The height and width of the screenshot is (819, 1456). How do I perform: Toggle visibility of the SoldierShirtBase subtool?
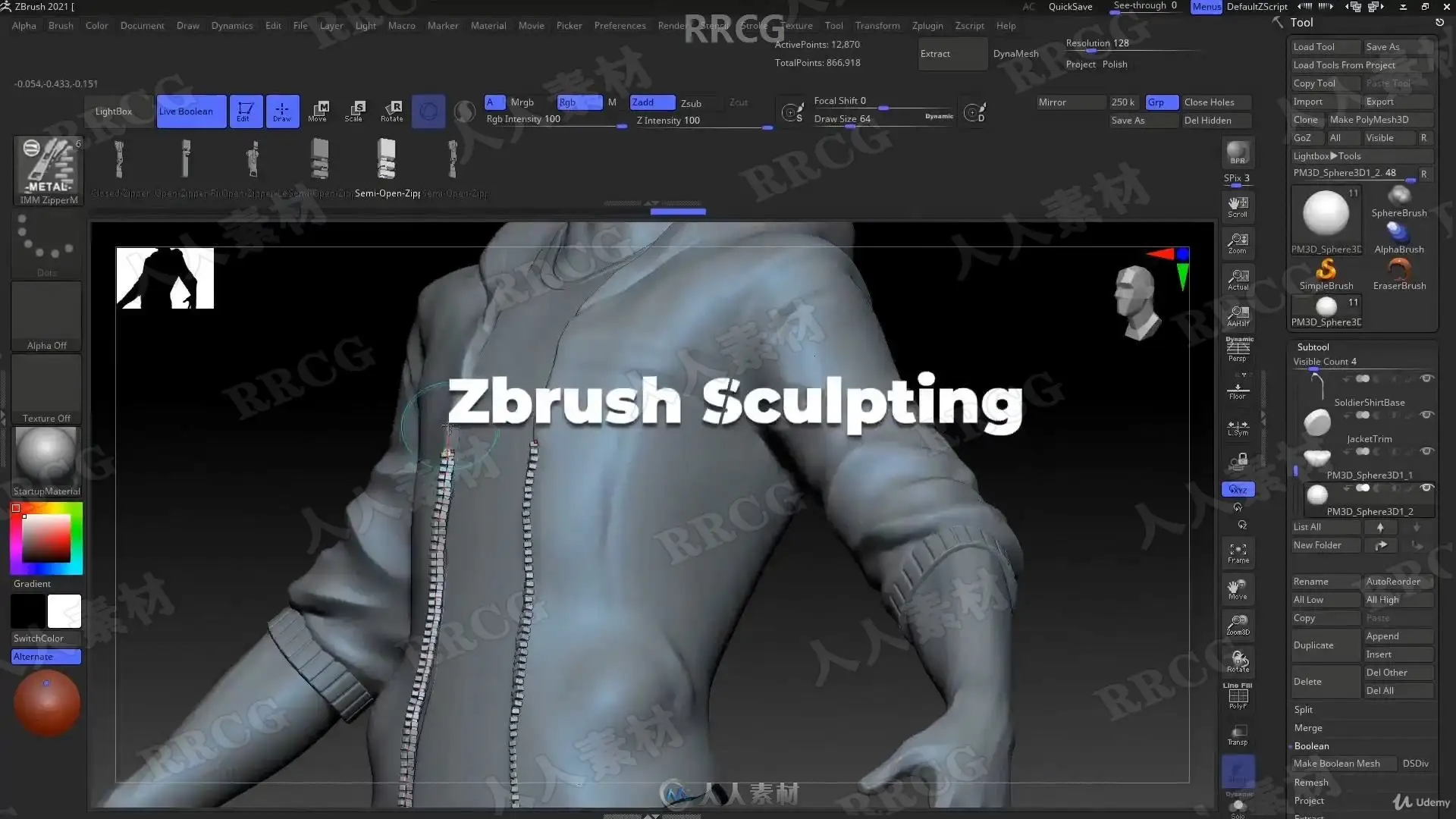pos(1426,378)
